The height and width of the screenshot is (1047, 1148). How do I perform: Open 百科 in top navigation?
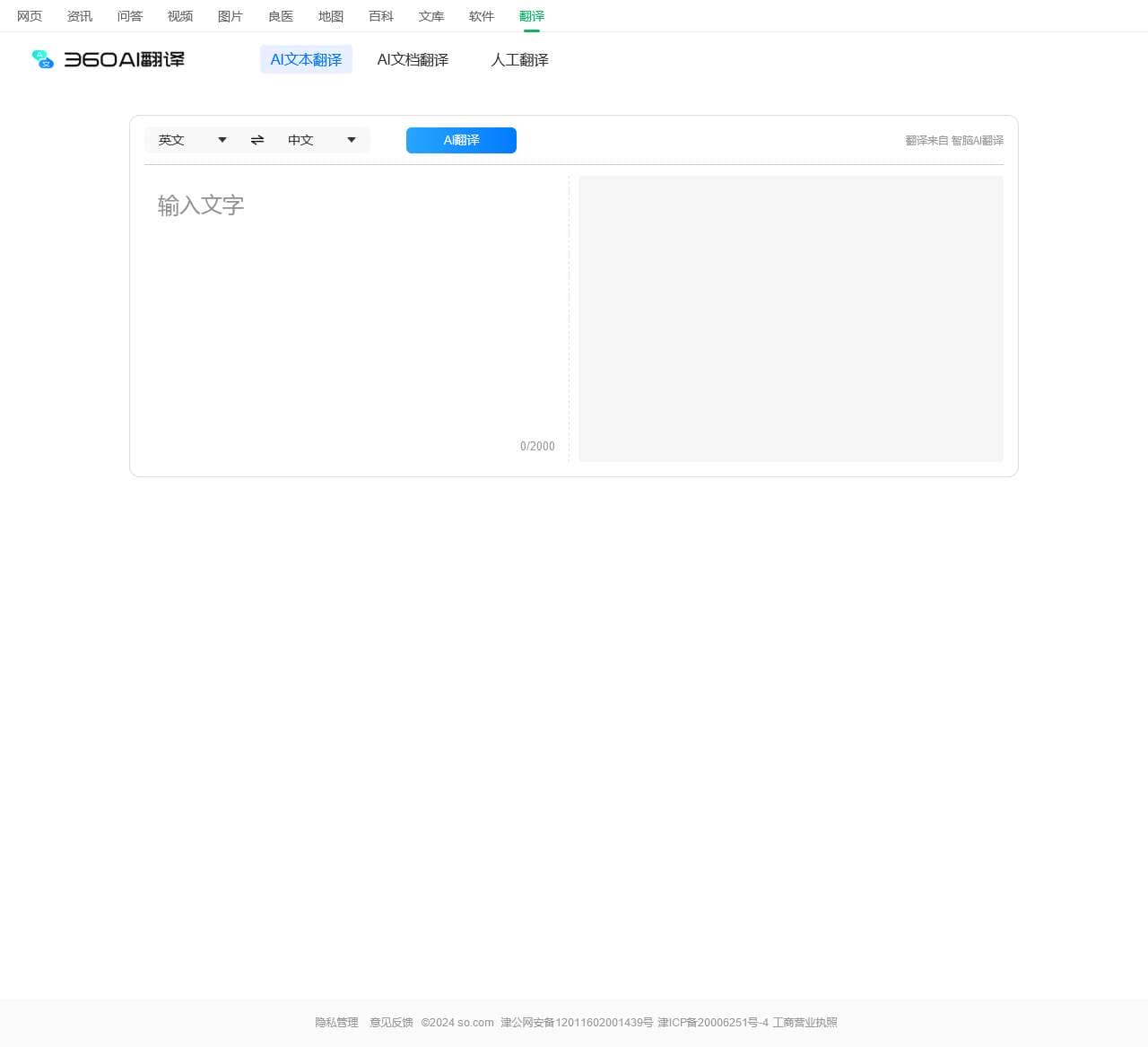pos(381,16)
